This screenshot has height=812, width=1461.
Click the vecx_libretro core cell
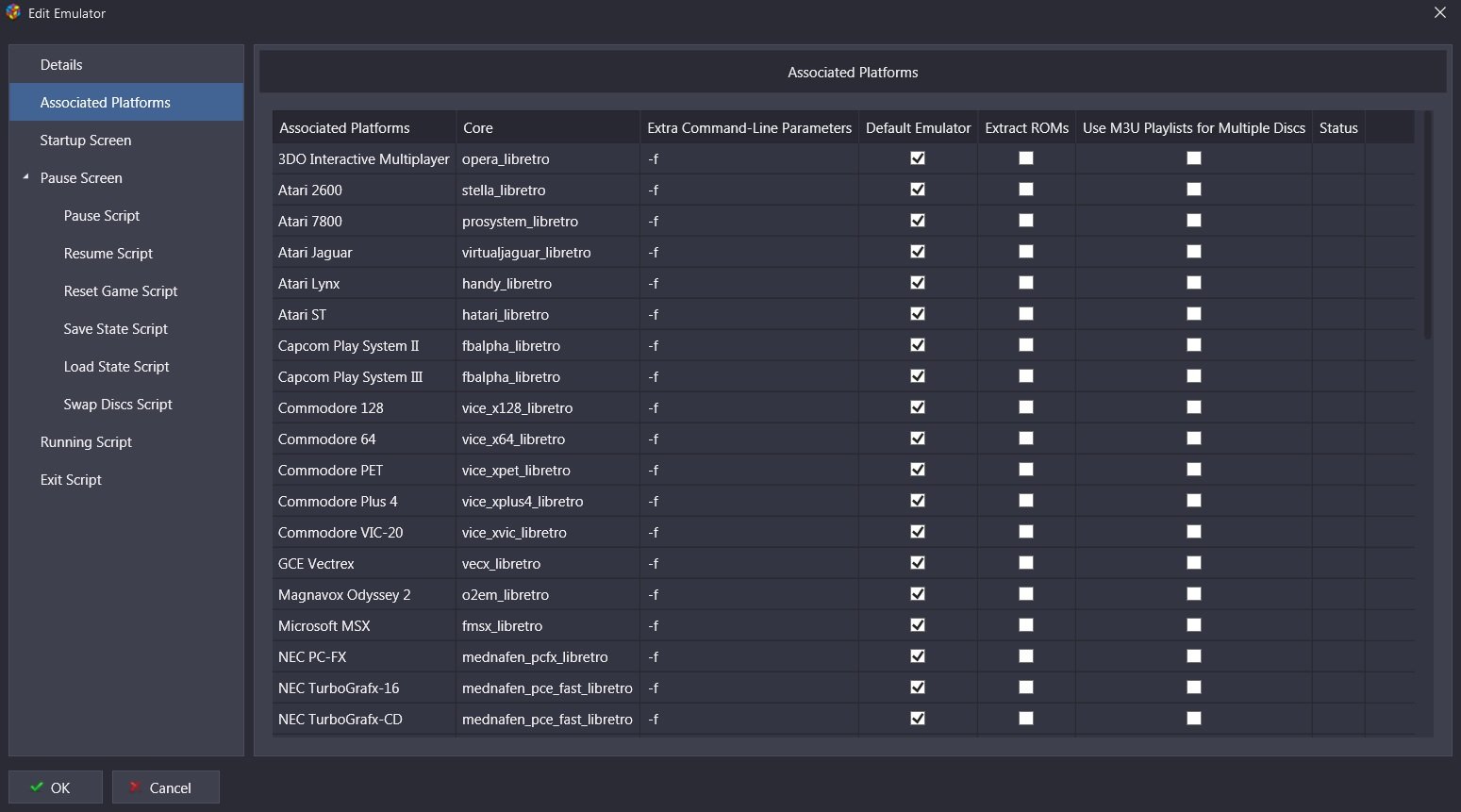tap(548, 563)
